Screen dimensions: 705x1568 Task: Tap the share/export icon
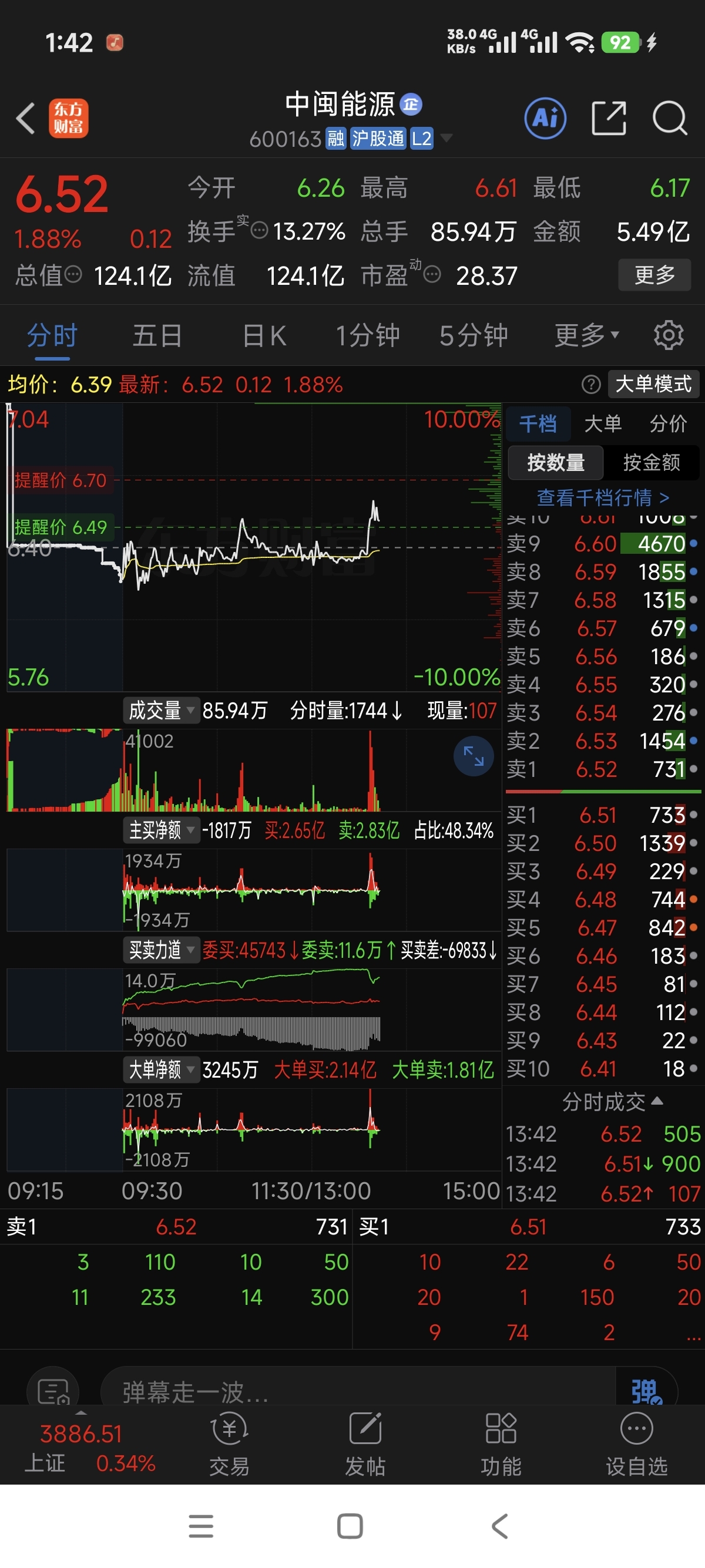609,118
